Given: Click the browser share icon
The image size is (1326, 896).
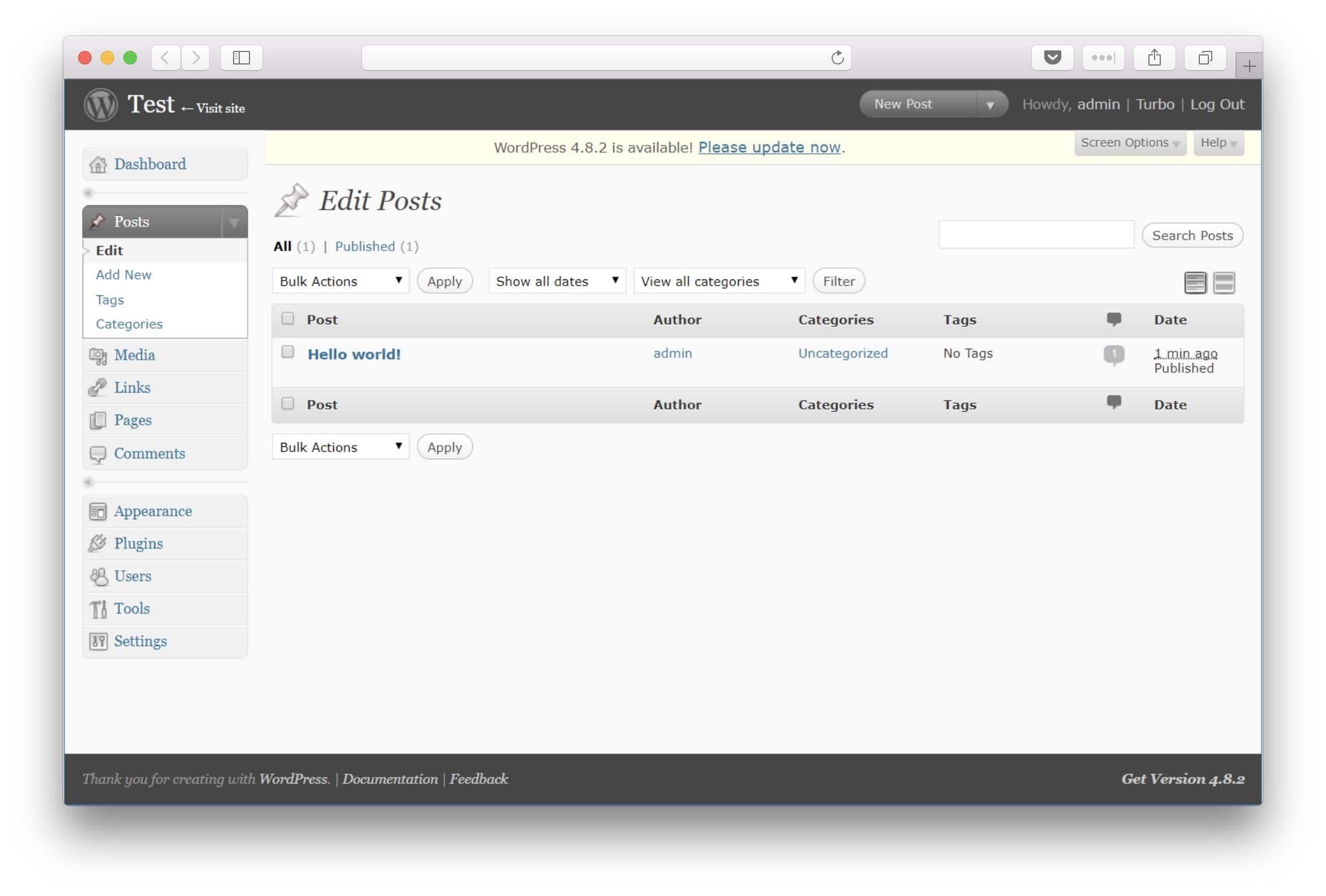Looking at the screenshot, I should click(x=1153, y=58).
